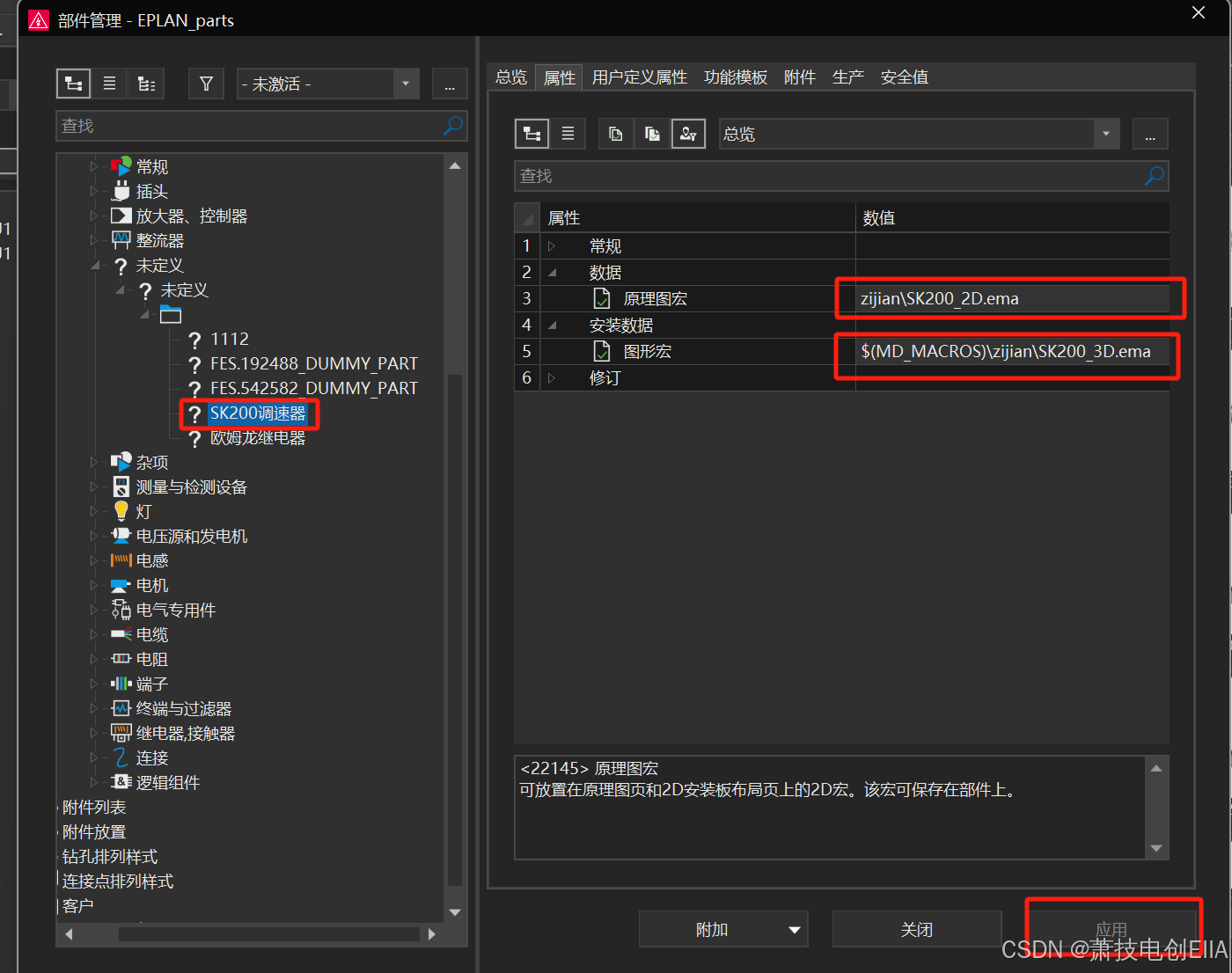1232x973 pixels.
Task: Switch to 附件 tab
Action: point(800,77)
